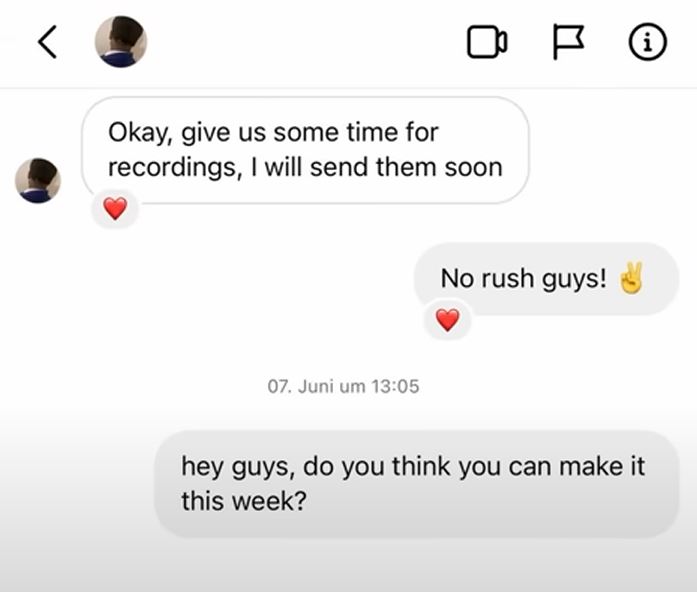Click the words 'No rush' in sent message
Screen dimensions: 697x592
pos(487,278)
